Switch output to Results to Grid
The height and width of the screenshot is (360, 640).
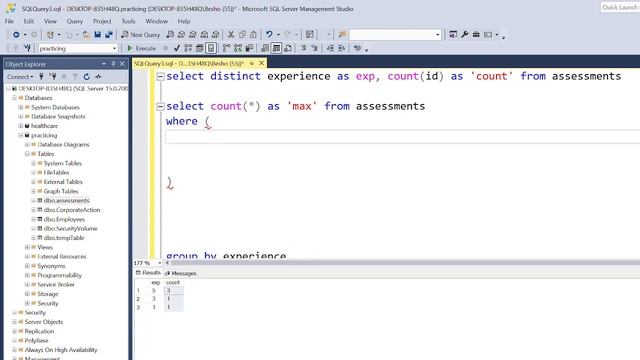click(x=276, y=48)
